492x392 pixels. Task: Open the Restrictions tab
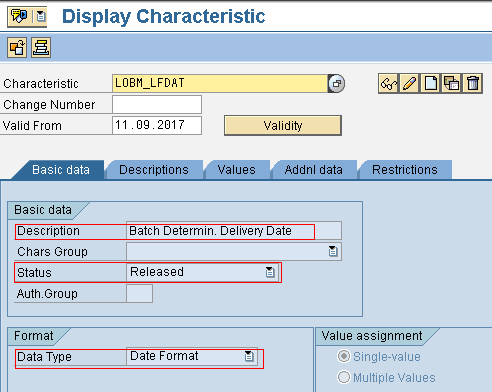tap(405, 170)
